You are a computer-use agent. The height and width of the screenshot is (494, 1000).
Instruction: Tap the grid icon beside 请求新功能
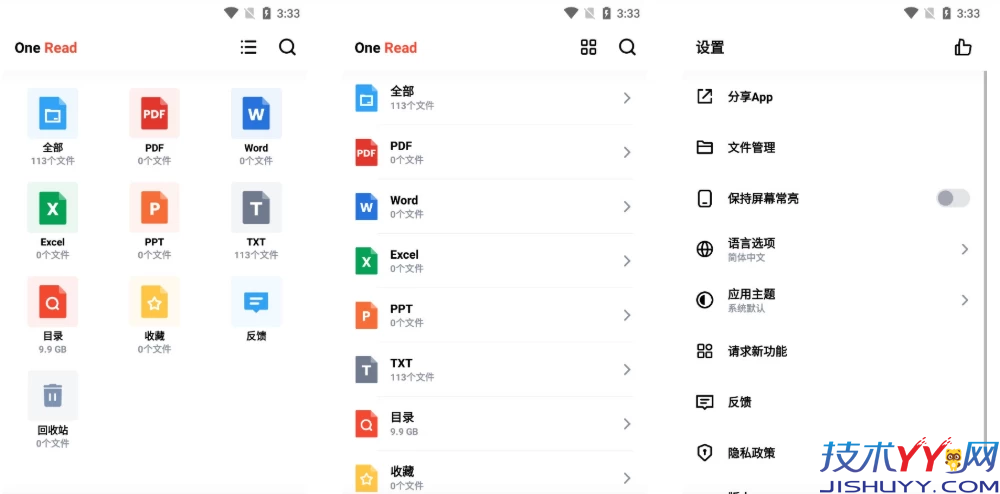tap(705, 351)
